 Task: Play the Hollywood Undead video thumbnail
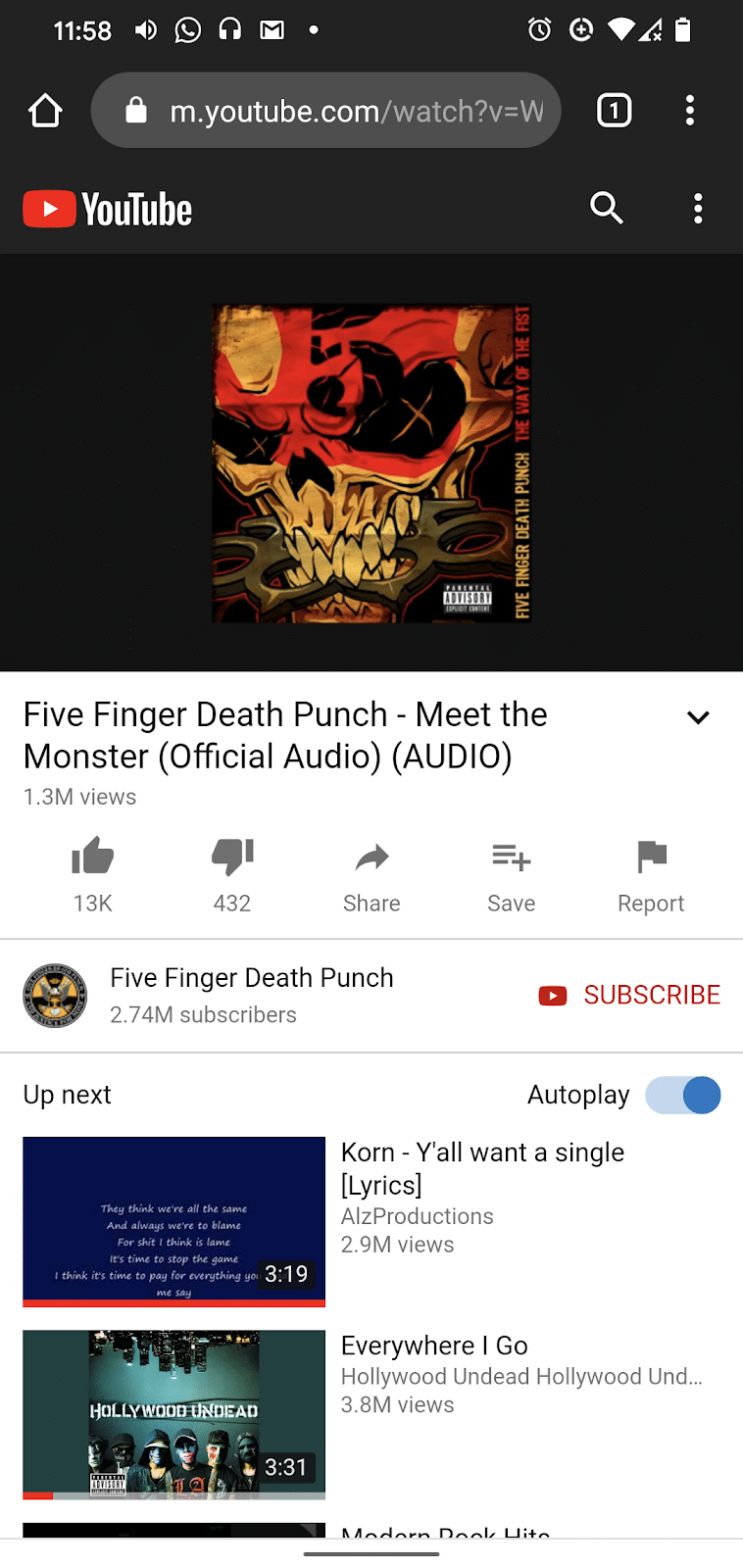click(x=173, y=1414)
